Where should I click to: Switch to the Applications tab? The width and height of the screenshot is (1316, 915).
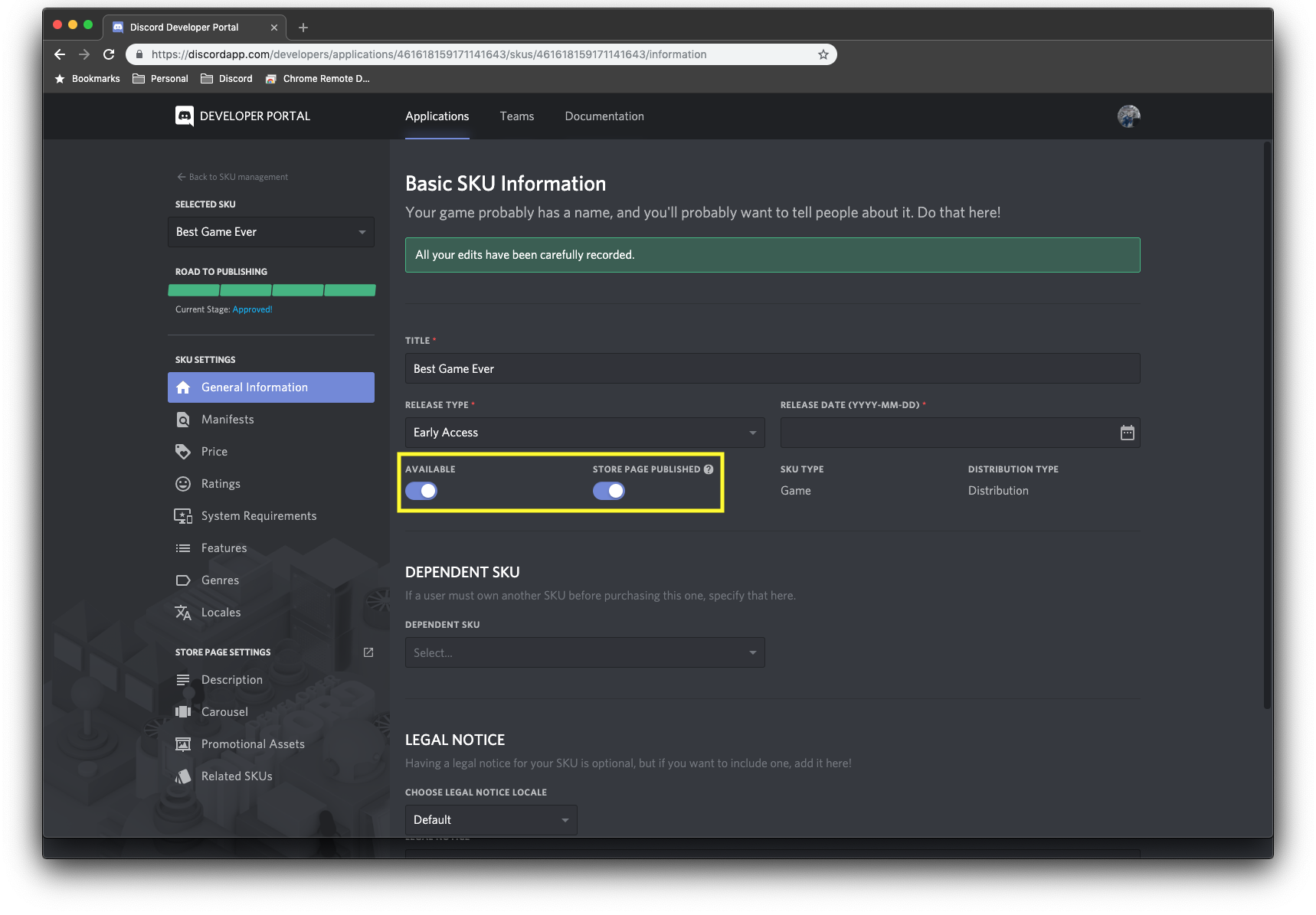pyautogui.click(x=437, y=116)
